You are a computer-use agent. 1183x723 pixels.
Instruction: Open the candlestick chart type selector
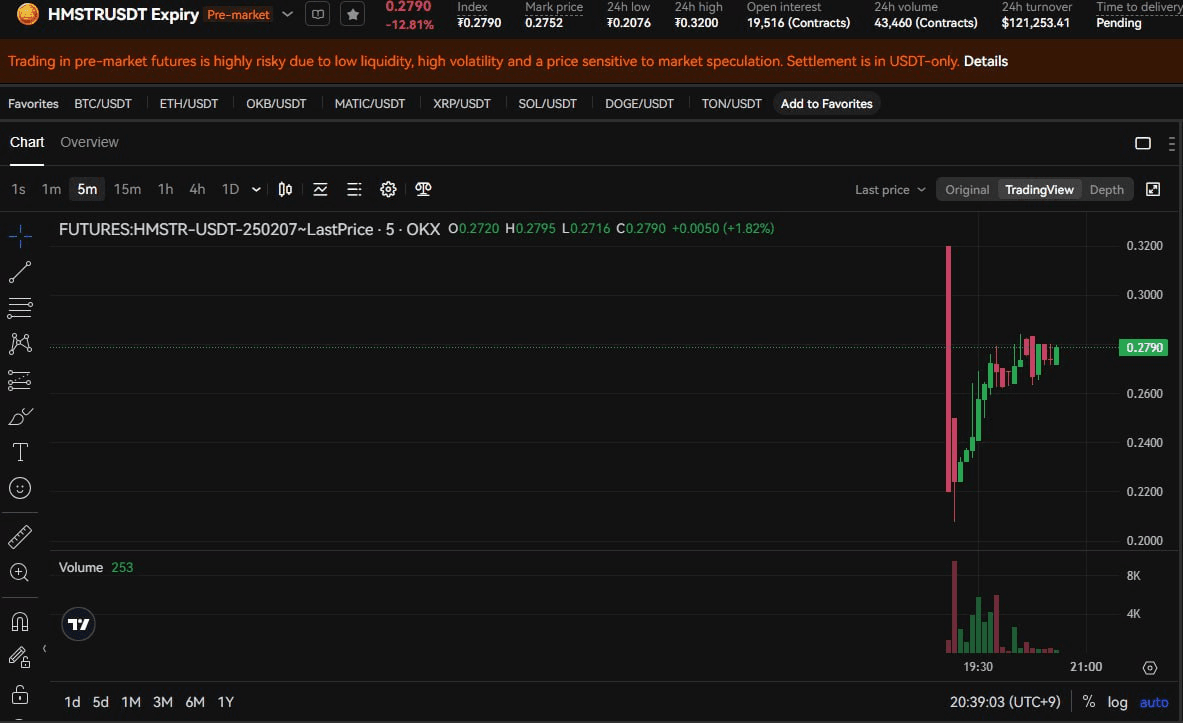(x=286, y=189)
